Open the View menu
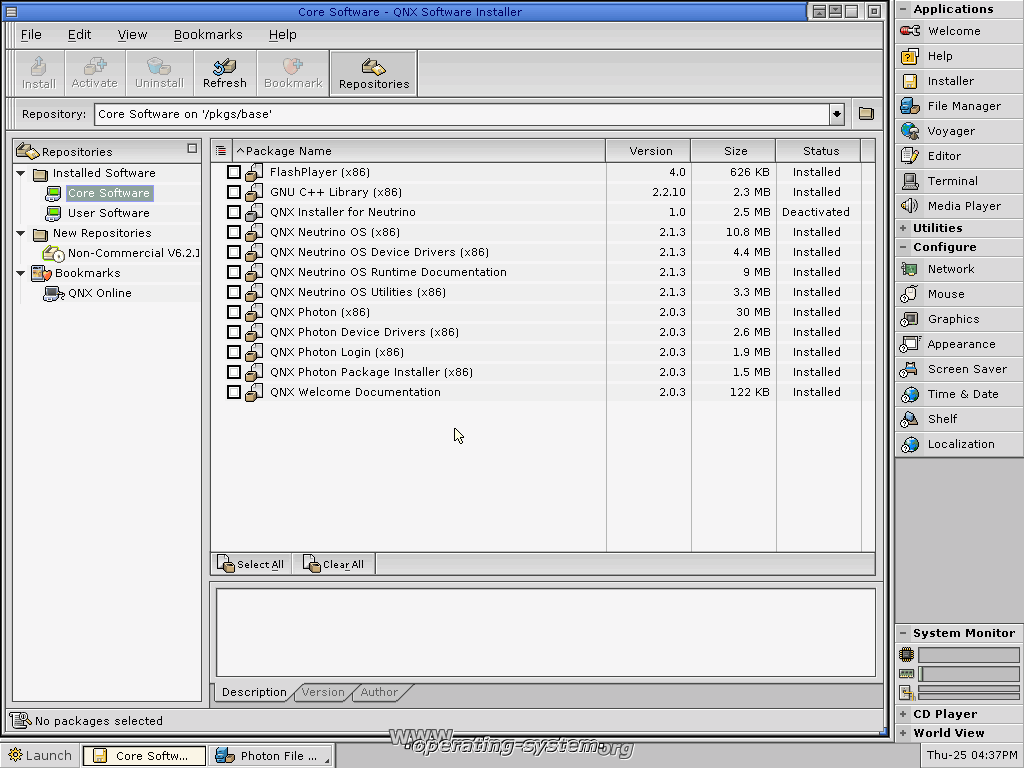The width and height of the screenshot is (1024, 768). coord(132,35)
